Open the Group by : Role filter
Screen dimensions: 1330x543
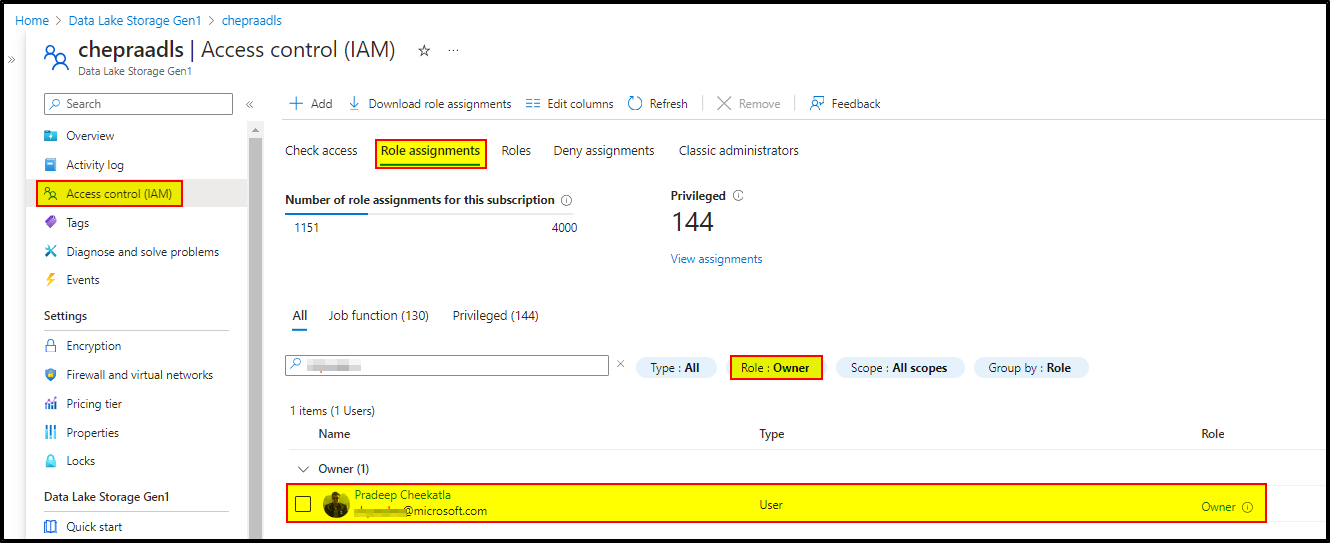tap(1031, 368)
